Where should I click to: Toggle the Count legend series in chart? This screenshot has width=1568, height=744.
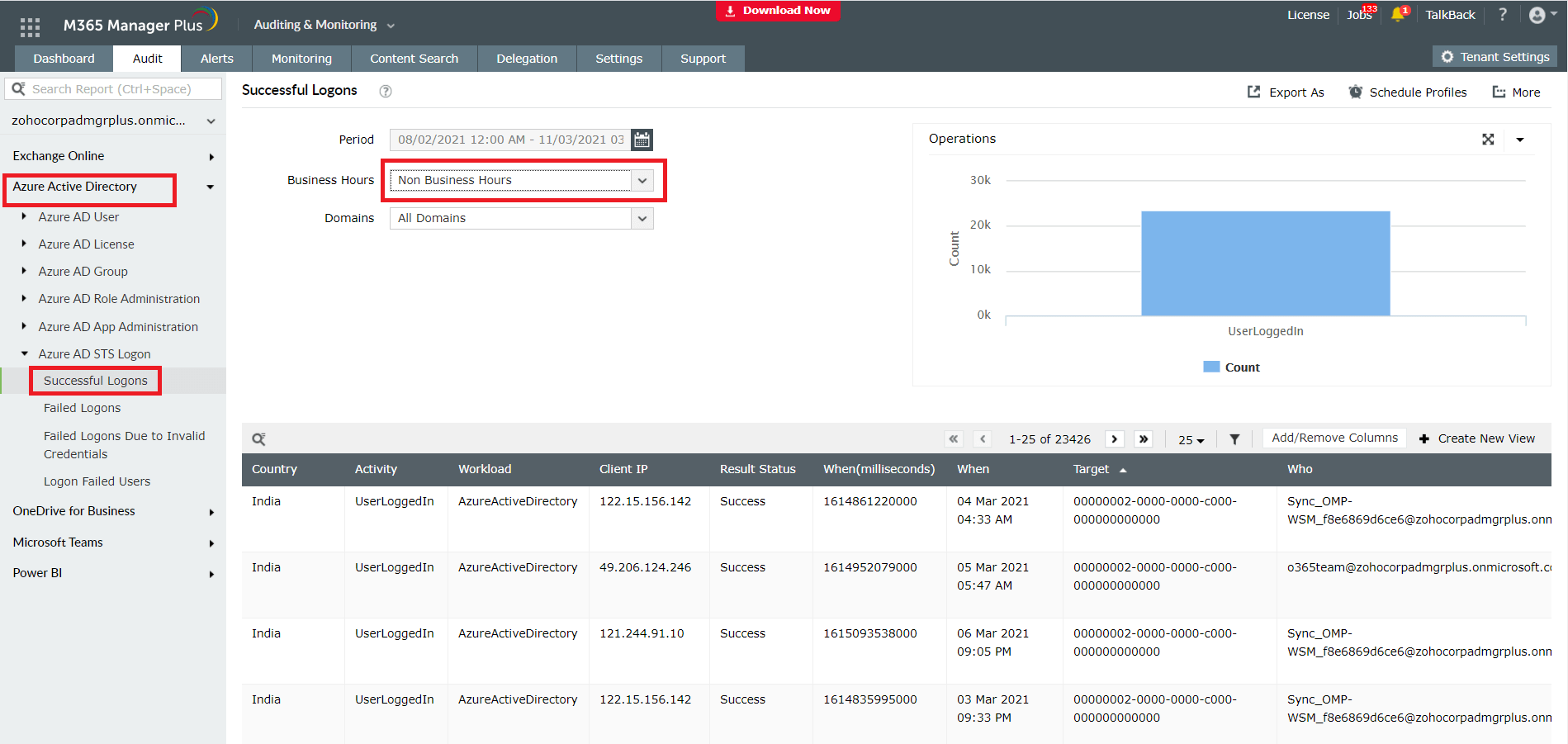1232,367
